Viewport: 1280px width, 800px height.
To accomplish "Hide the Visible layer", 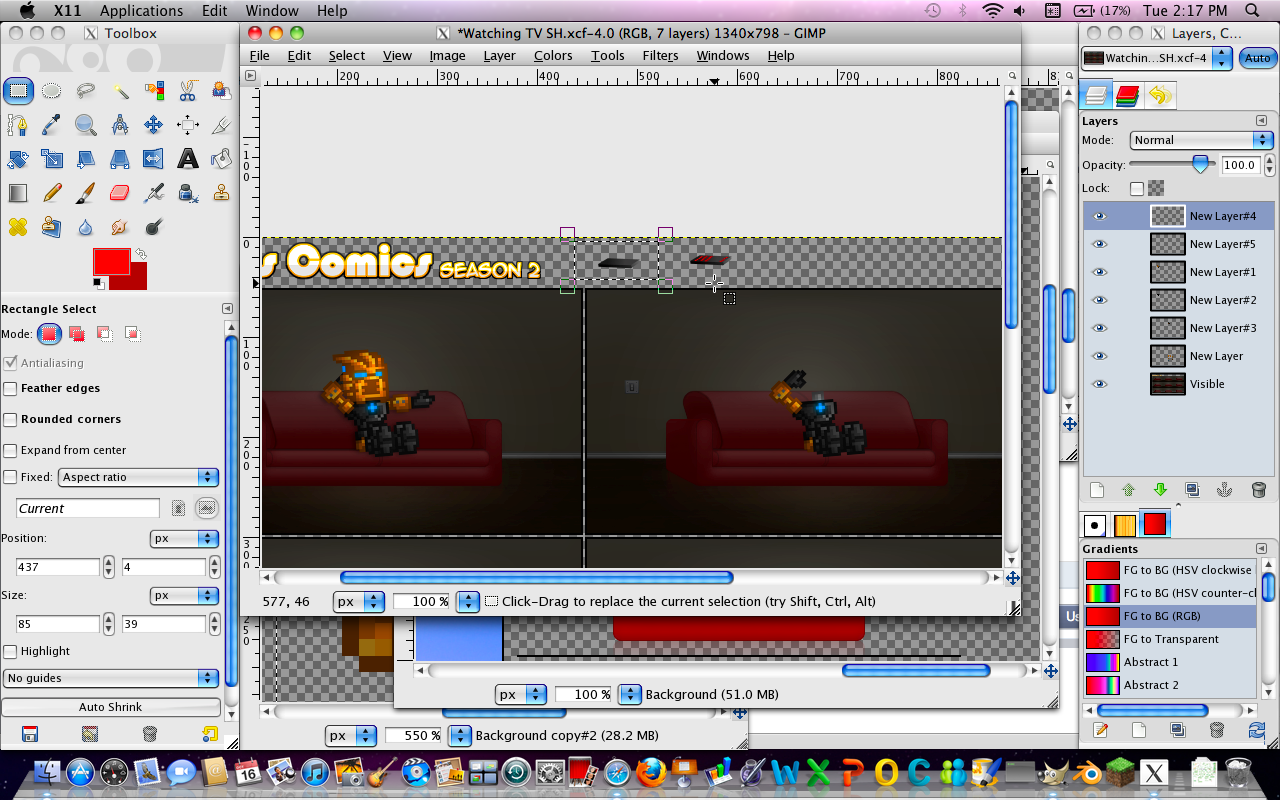I will 1099,384.
